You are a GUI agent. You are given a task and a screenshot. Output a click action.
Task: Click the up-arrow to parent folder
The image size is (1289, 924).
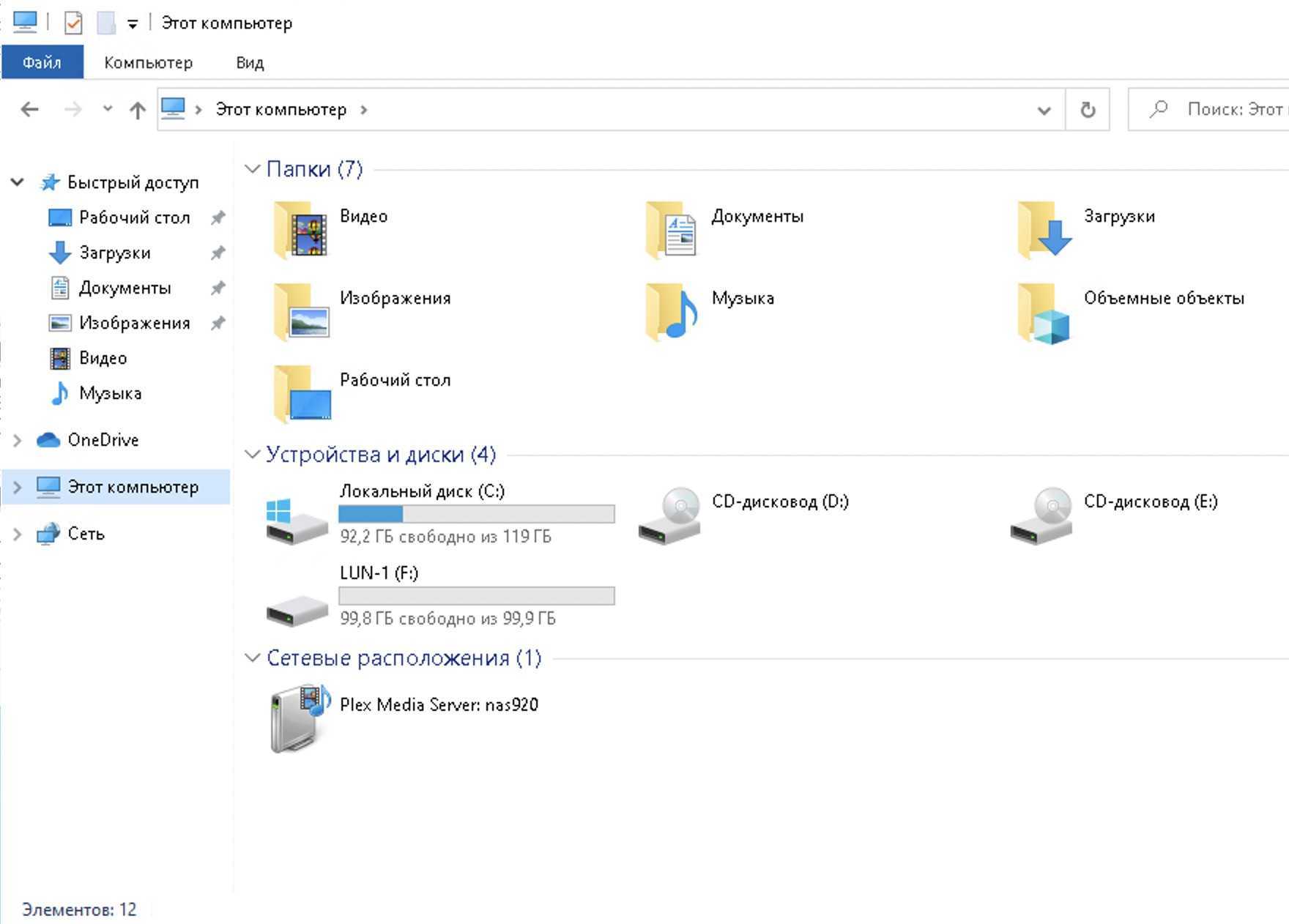click(137, 110)
